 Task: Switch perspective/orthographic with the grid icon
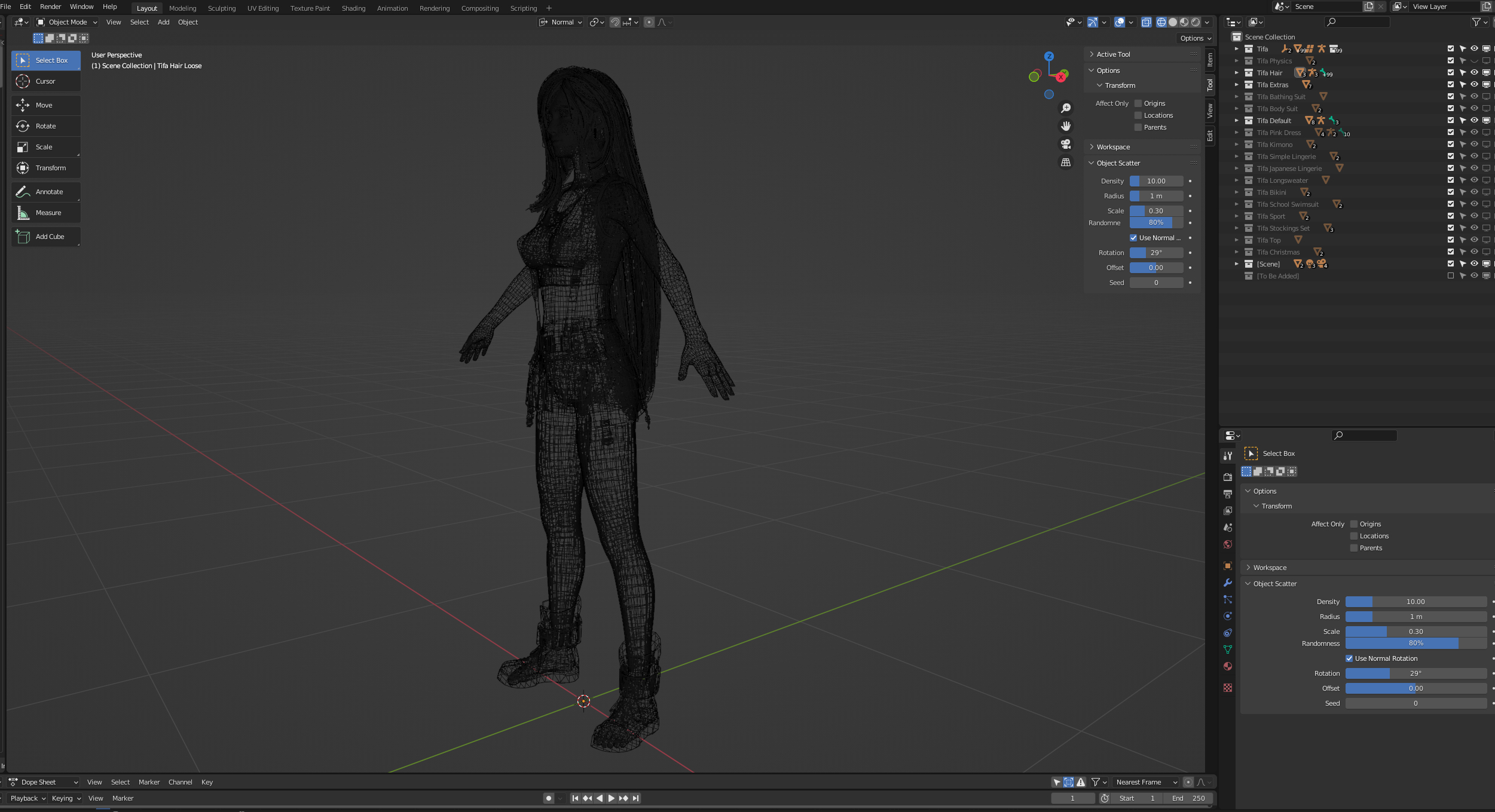1066,162
